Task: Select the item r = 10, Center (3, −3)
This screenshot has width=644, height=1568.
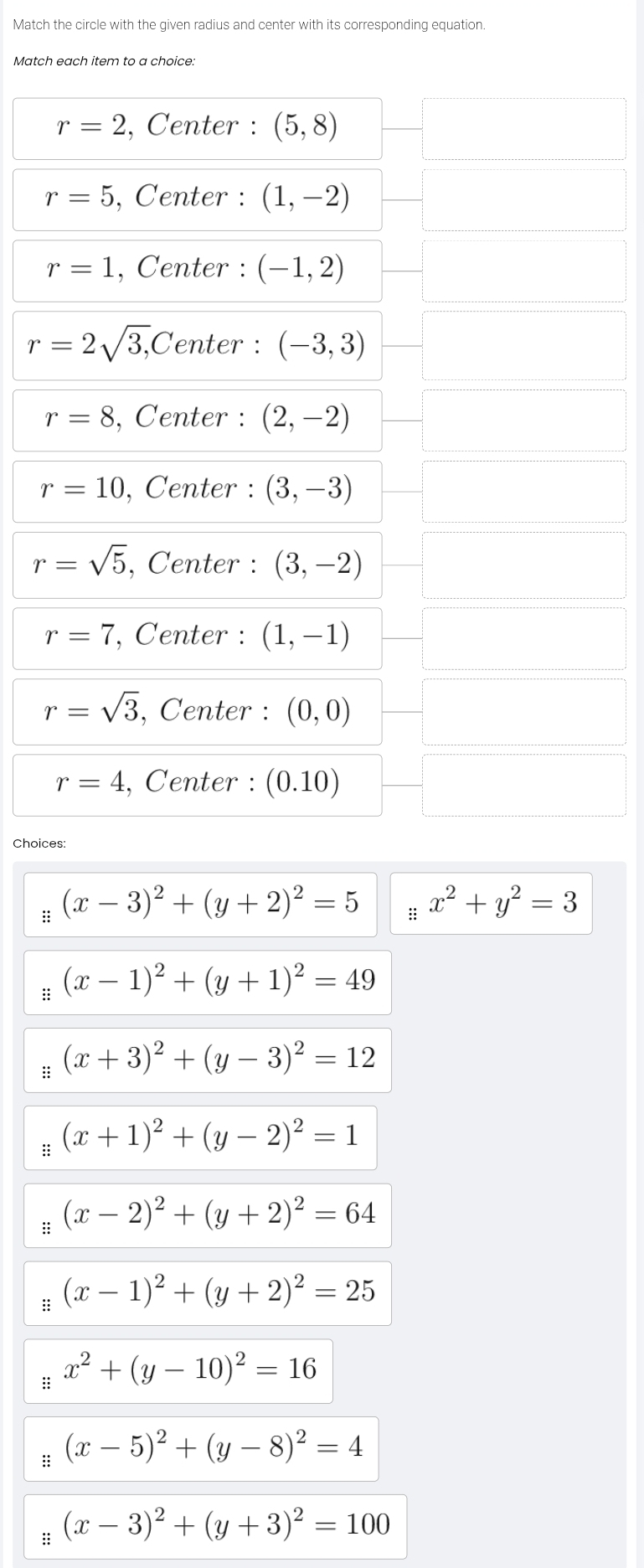Action: [197, 491]
